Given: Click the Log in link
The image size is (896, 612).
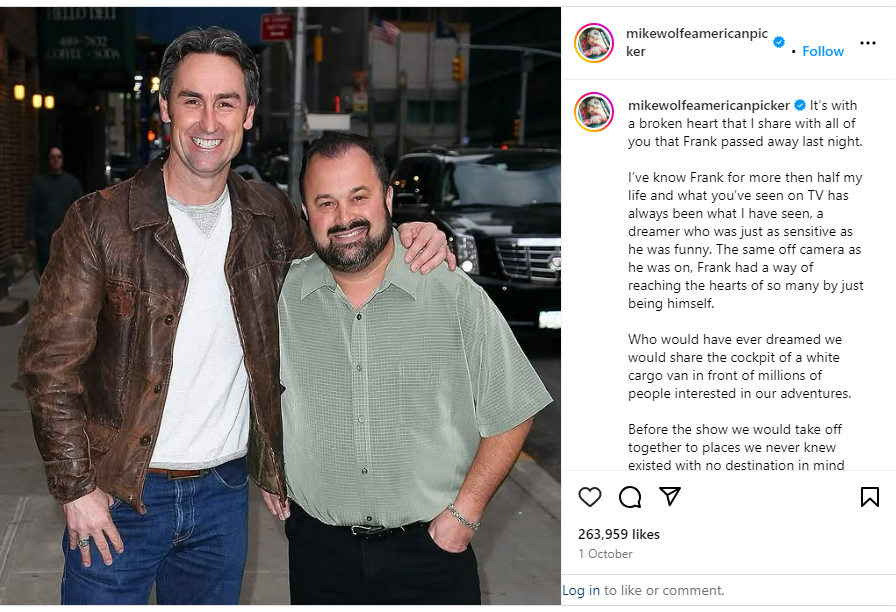Looking at the screenshot, I should [581, 590].
